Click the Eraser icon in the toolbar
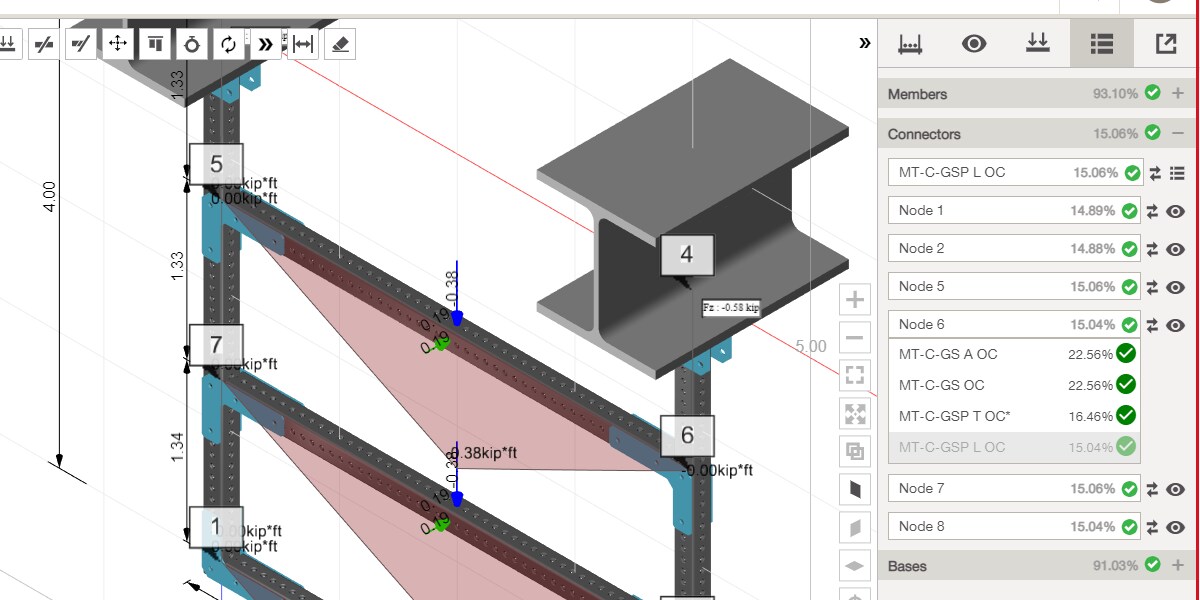The height and width of the screenshot is (600, 1200). (340, 43)
